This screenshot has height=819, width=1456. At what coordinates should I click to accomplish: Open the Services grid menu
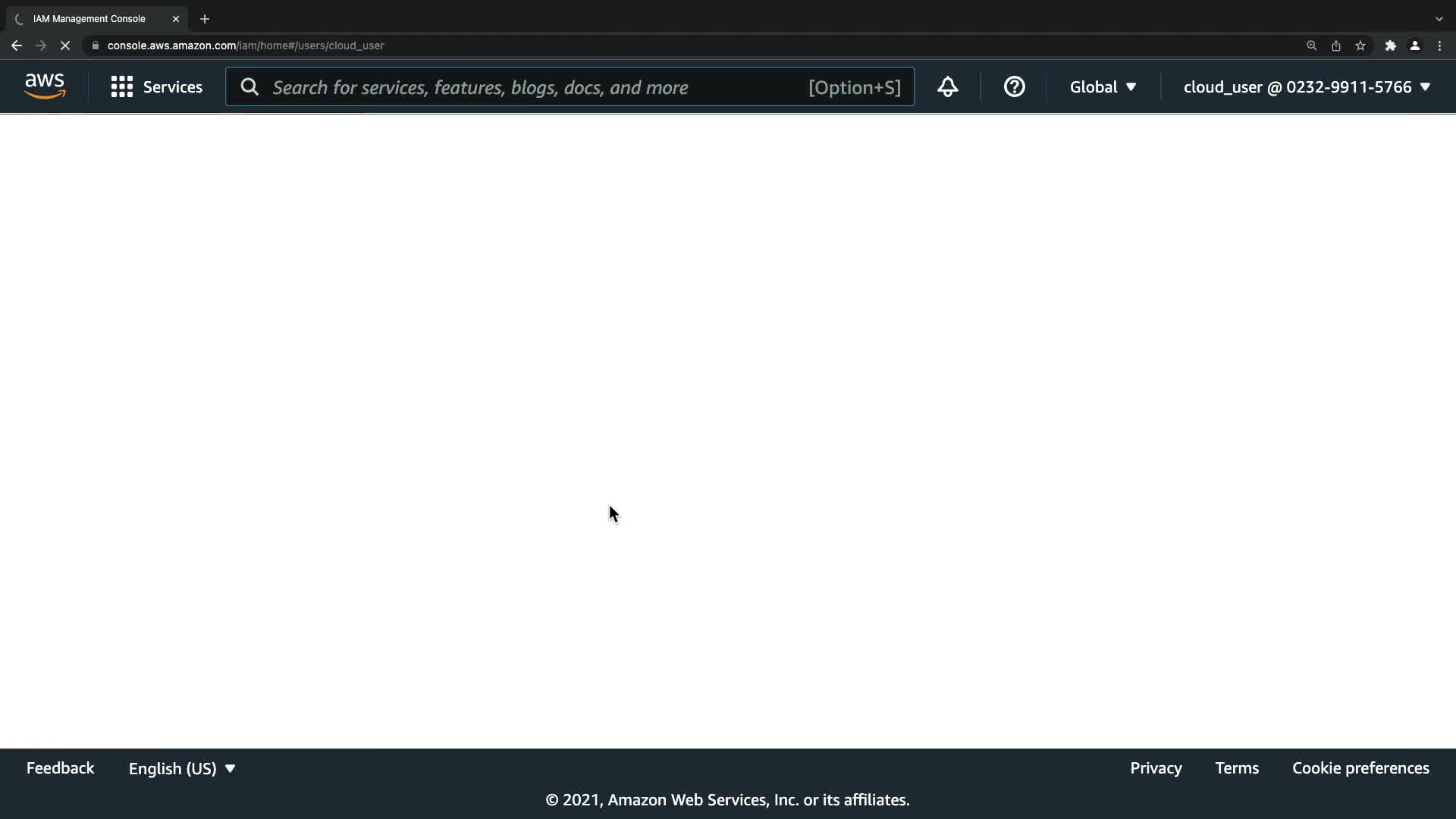(156, 87)
